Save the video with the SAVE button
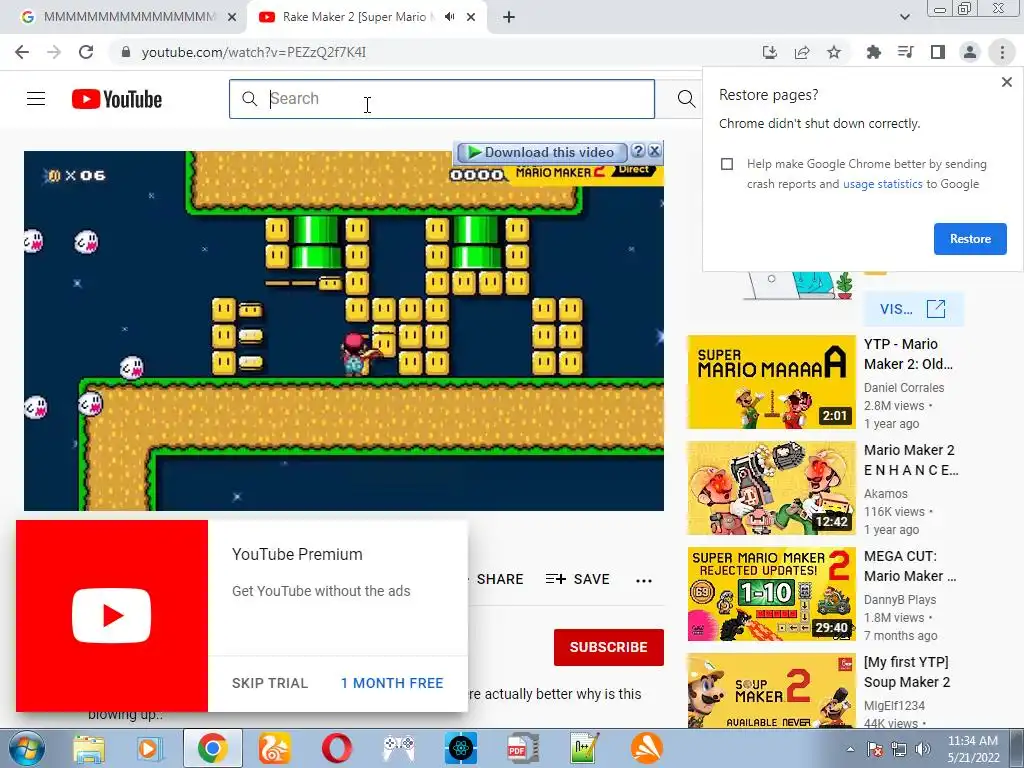The width and height of the screenshot is (1024, 768). (577, 579)
